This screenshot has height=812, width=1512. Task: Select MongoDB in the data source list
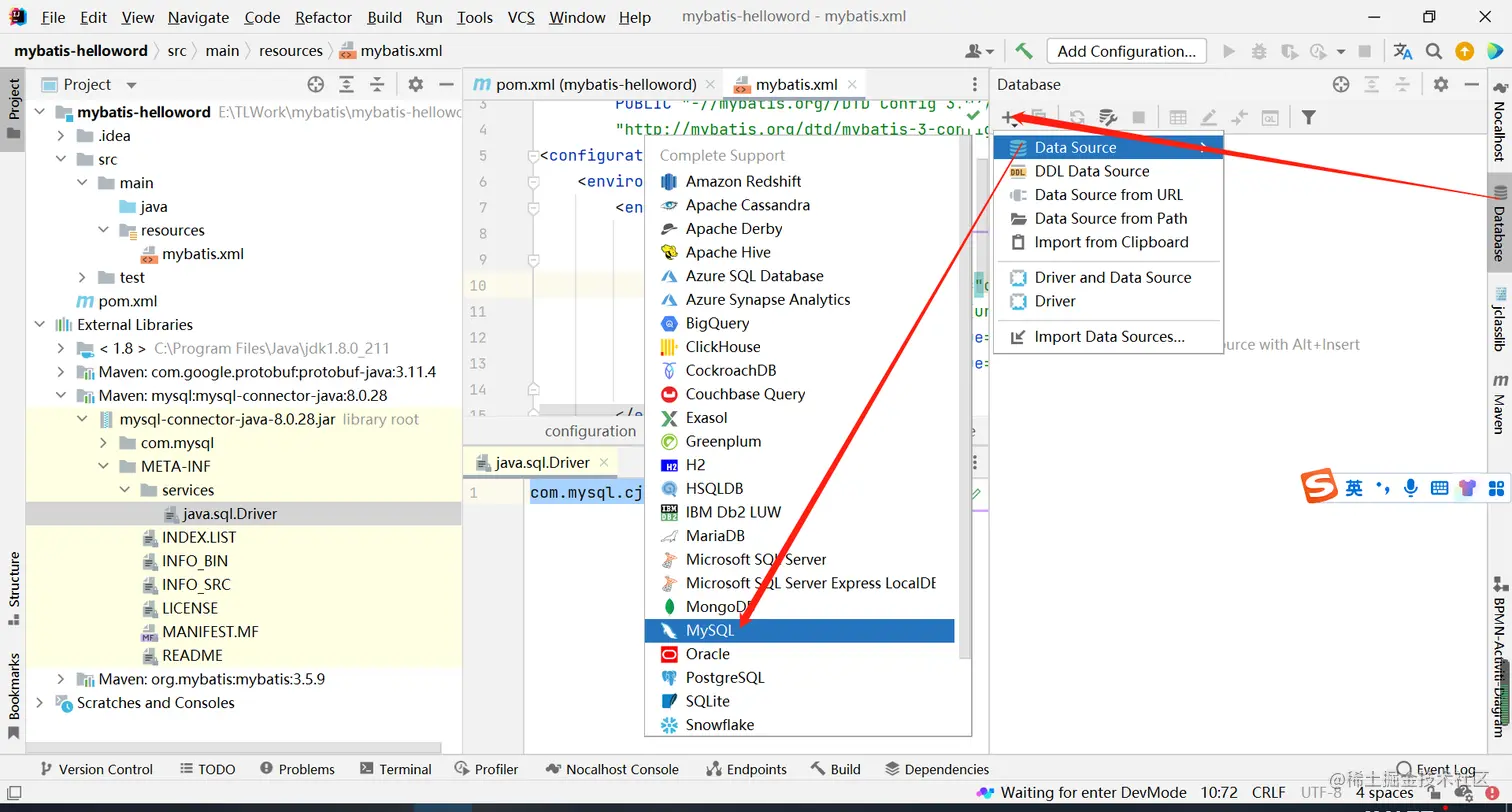(800, 607)
